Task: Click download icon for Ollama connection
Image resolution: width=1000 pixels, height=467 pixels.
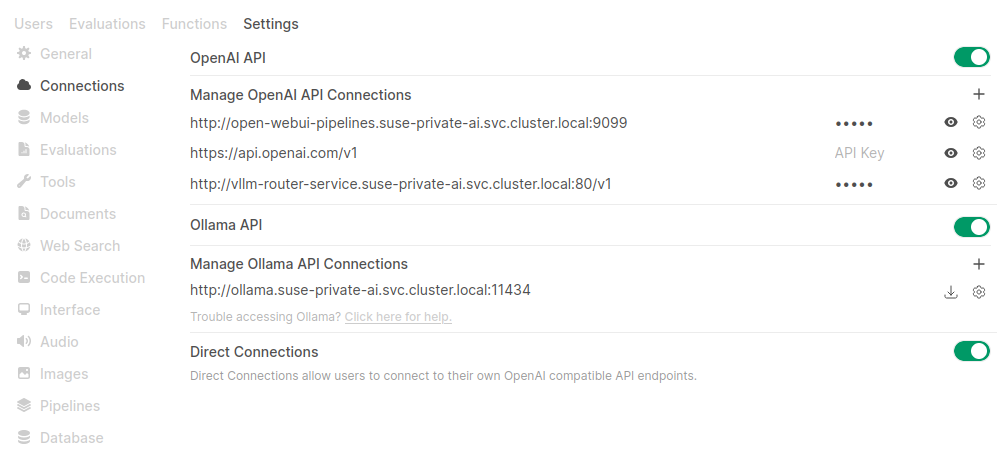Action: click(951, 292)
